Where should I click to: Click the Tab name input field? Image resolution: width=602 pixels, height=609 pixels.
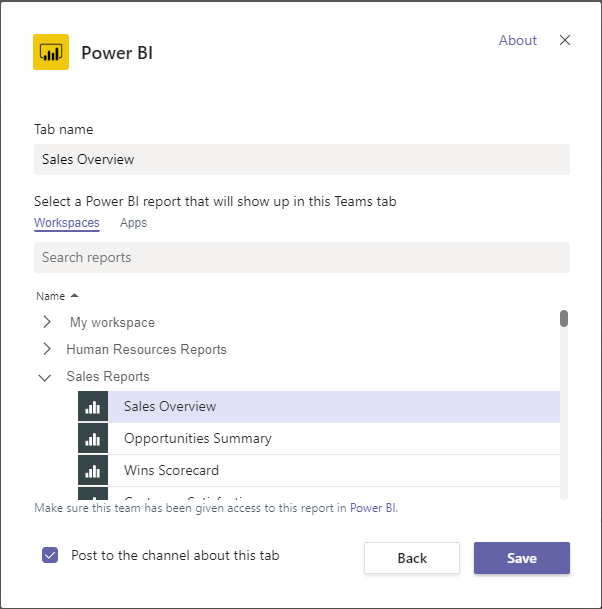(x=302, y=160)
